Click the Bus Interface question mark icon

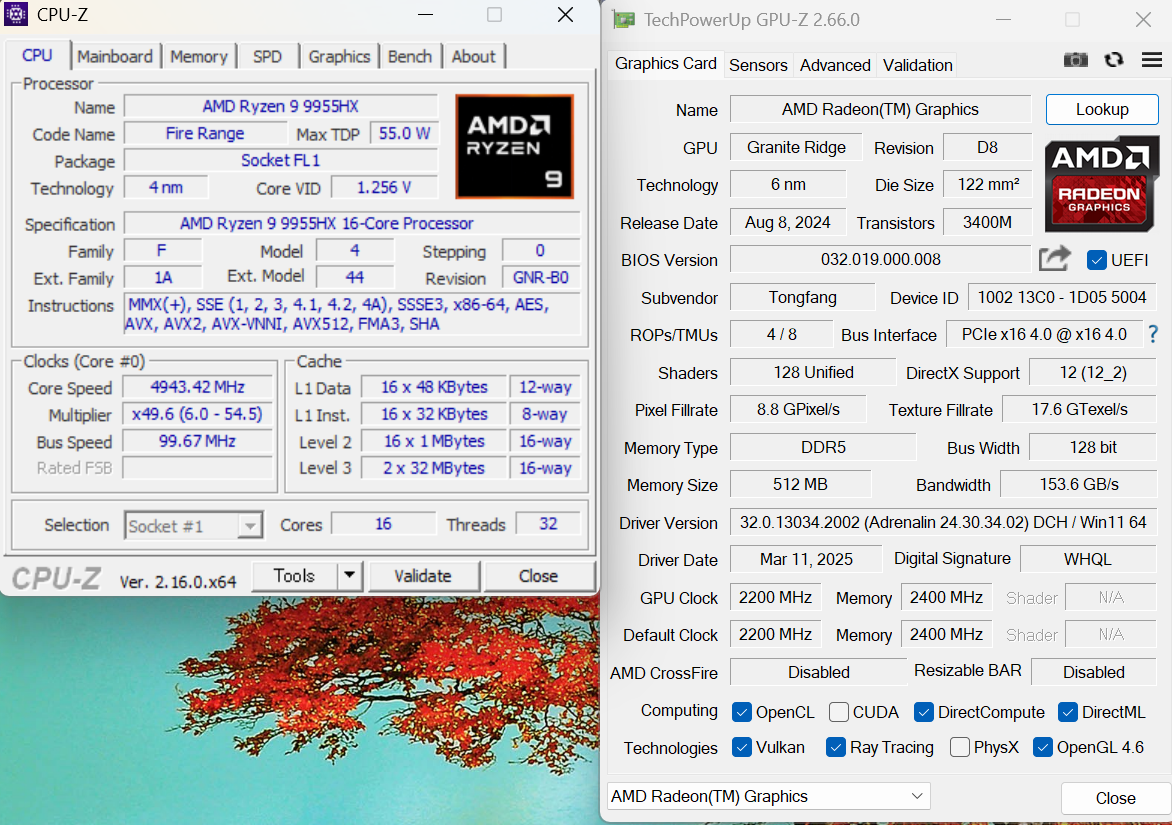click(1153, 334)
